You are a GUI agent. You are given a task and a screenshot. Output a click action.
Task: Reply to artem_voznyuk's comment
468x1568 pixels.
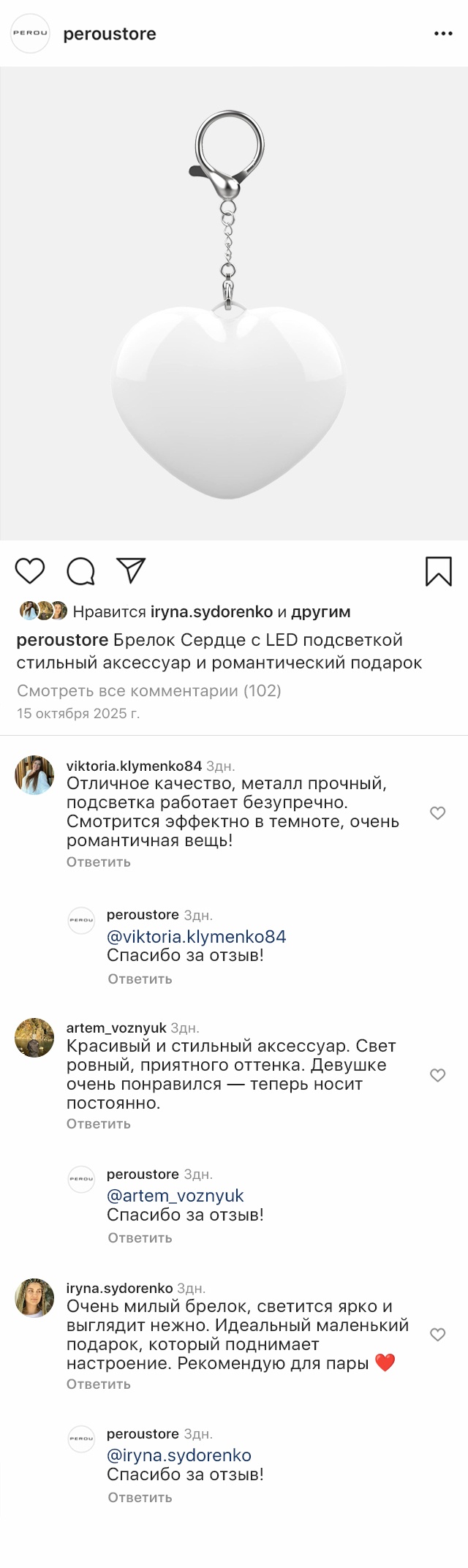click(99, 1123)
